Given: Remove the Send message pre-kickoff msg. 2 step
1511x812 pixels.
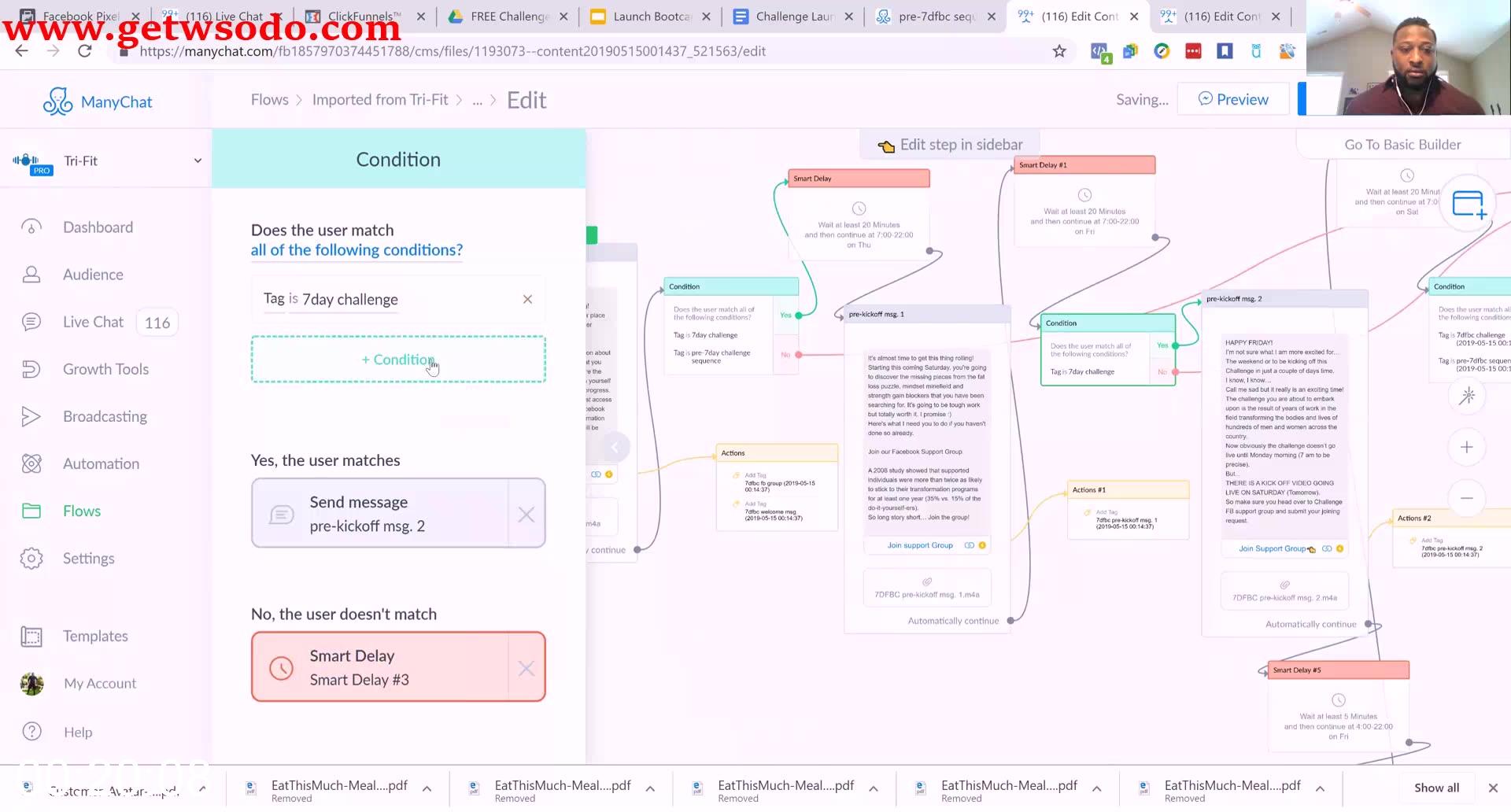Looking at the screenshot, I should tap(526, 514).
